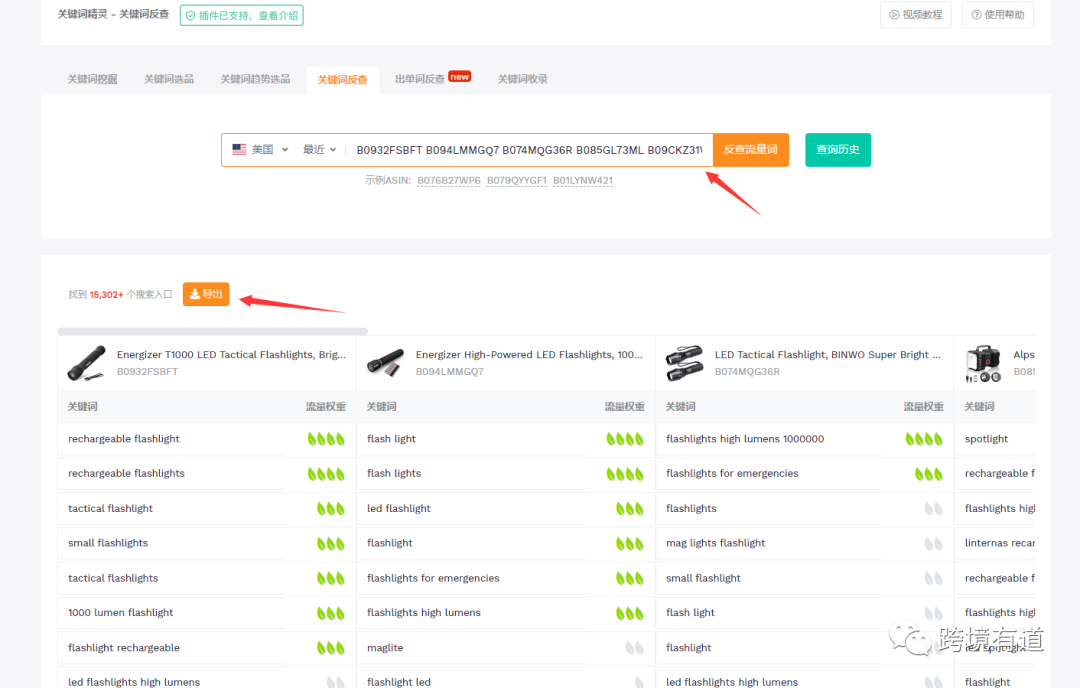This screenshot has height=688, width=1080.
Task: Click the 查询历史 button
Action: (x=838, y=149)
